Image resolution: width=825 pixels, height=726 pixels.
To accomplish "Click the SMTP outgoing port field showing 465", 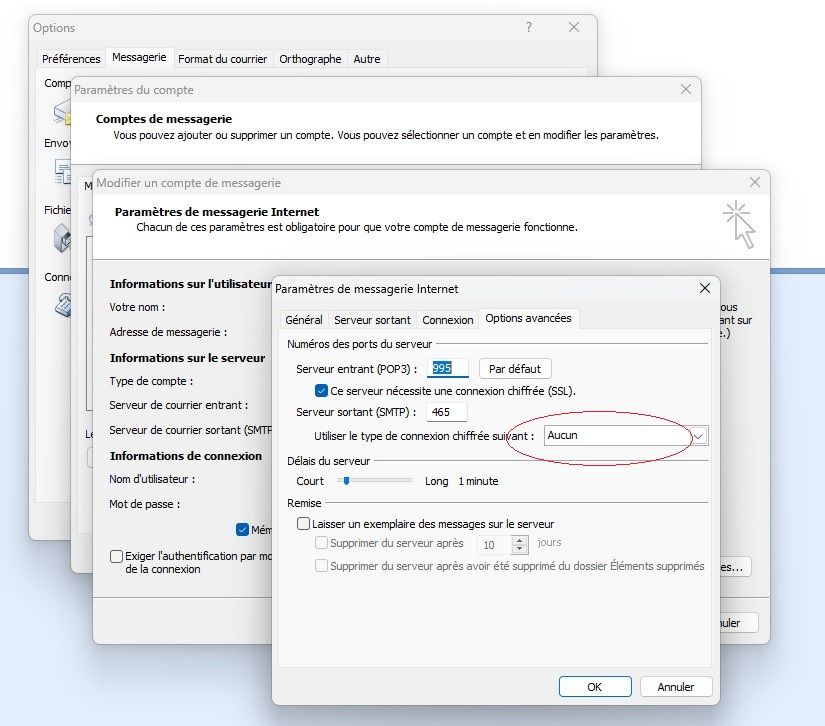I will click(x=447, y=412).
